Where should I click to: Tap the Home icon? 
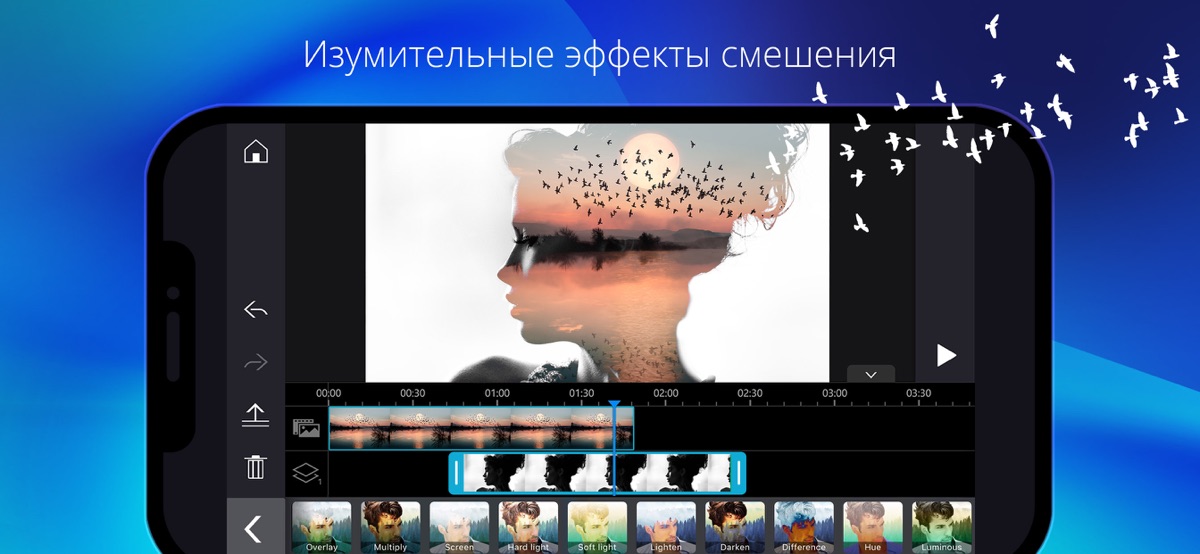256,152
